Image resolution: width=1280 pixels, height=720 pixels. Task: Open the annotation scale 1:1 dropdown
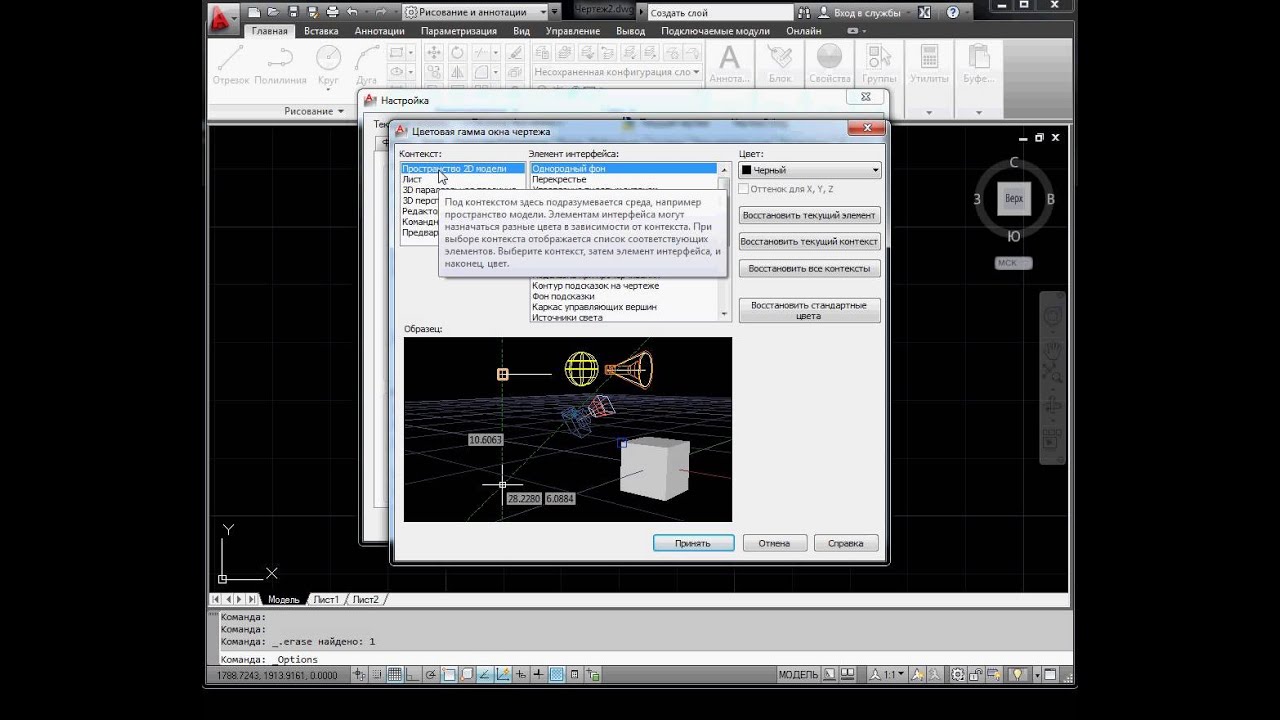pyautogui.click(x=887, y=675)
